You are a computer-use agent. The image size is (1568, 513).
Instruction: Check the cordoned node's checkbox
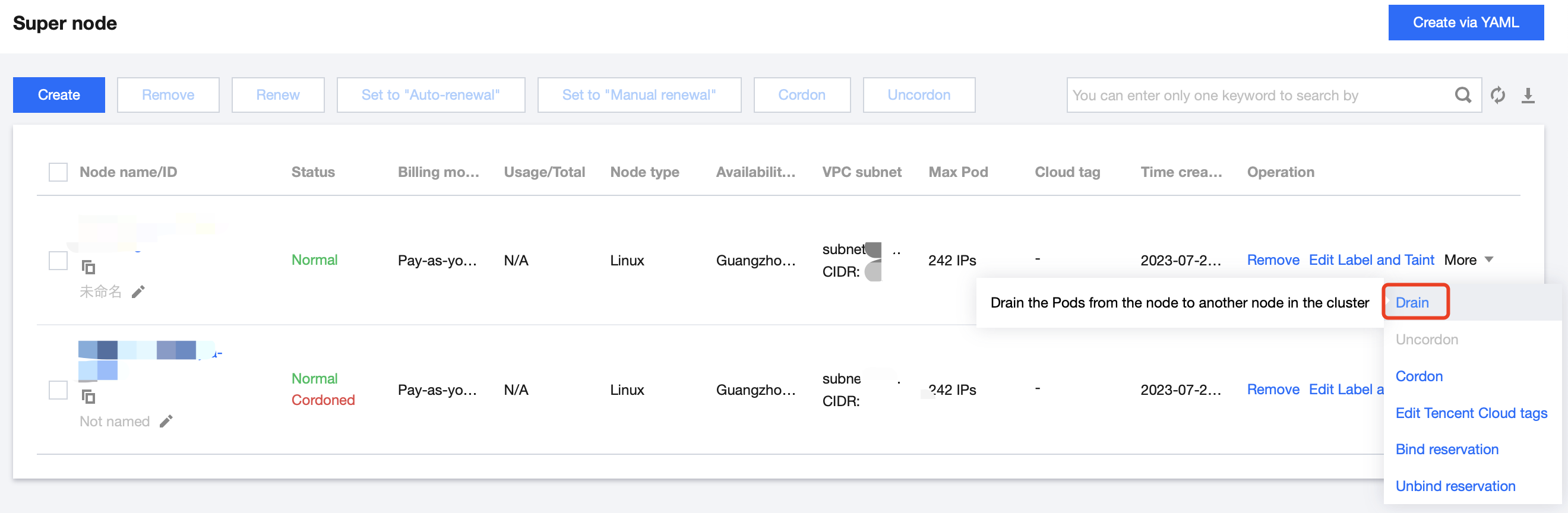point(58,390)
